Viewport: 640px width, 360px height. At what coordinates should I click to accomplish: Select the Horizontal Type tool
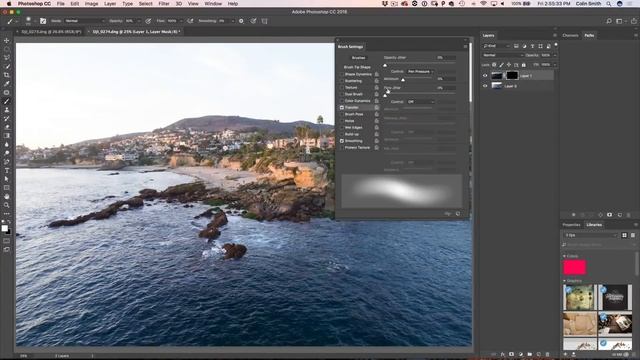tap(7, 170)
